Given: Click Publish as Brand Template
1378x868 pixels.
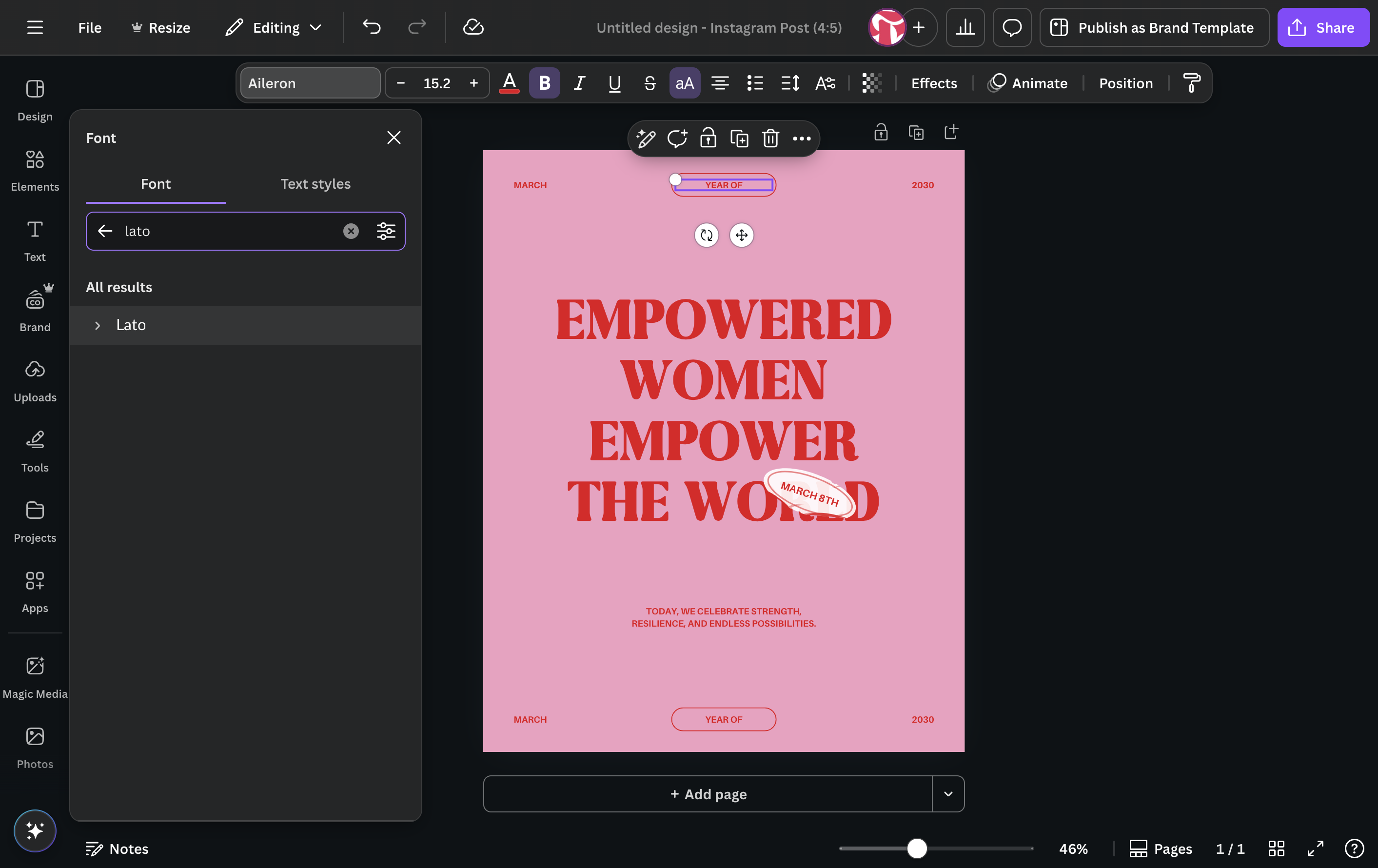Looking at the screenshot, I should pyautogui.click(x=1154, y=27).
